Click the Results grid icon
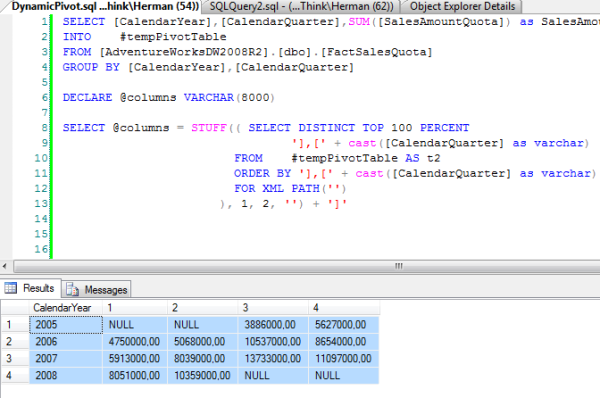 [11, 288]
